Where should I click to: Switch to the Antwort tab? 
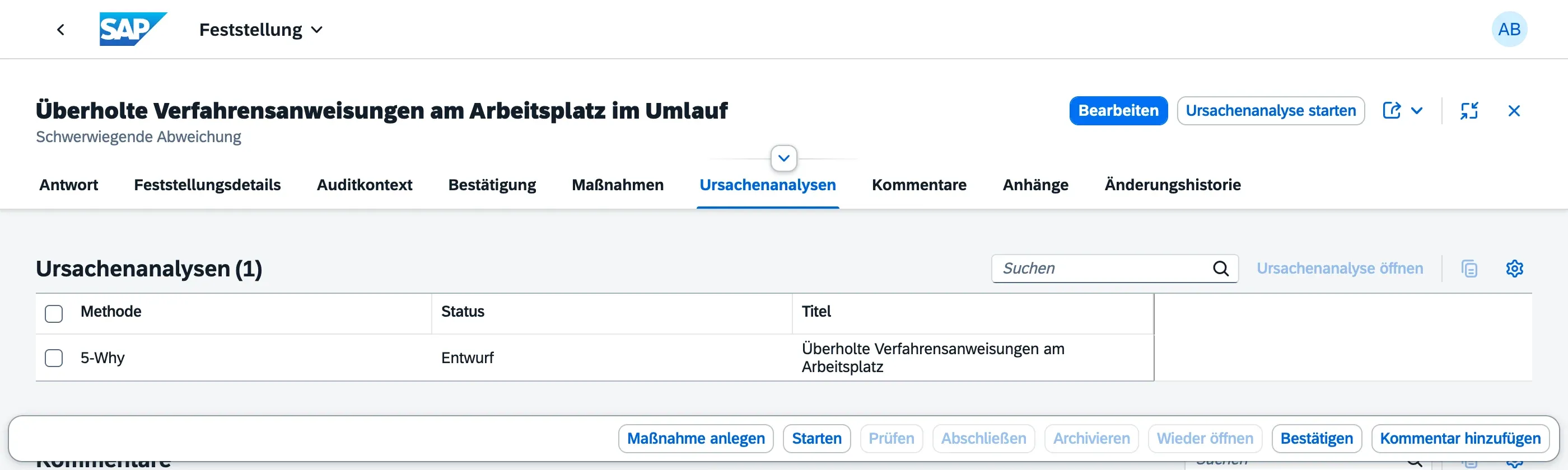69,185
